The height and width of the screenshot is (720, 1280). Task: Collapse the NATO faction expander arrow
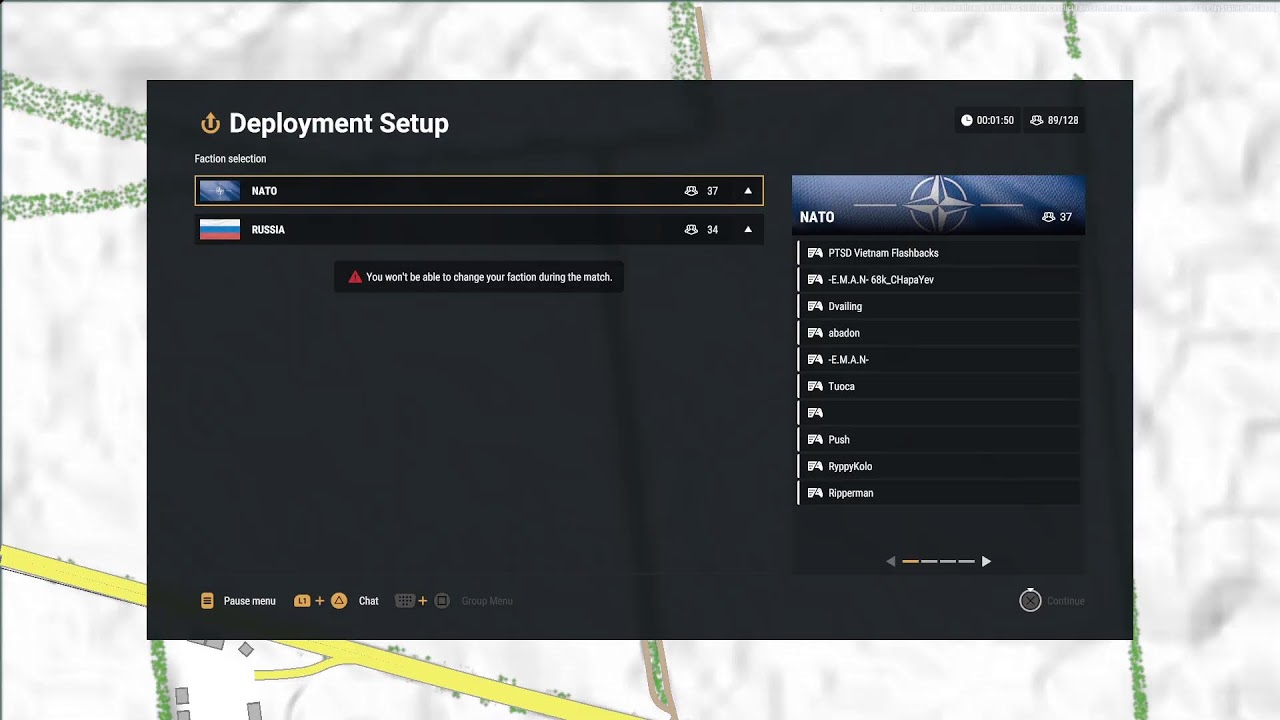coord(748,191)
